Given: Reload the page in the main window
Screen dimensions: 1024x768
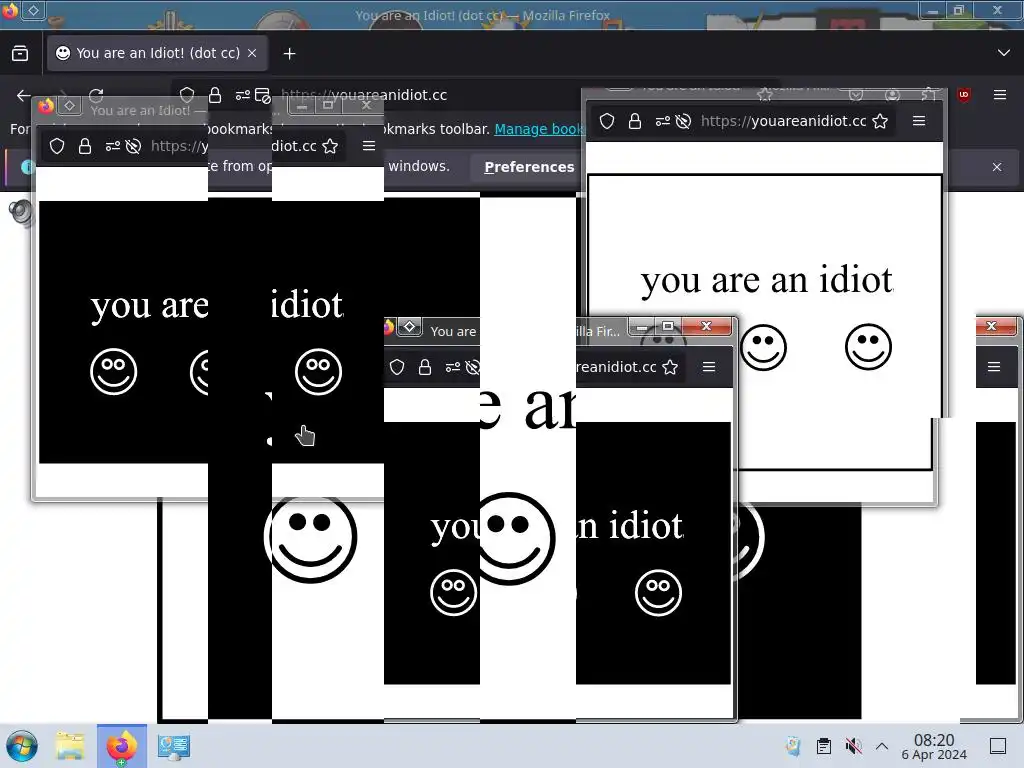Looking at the screenshot, I should tap(96, 95).
